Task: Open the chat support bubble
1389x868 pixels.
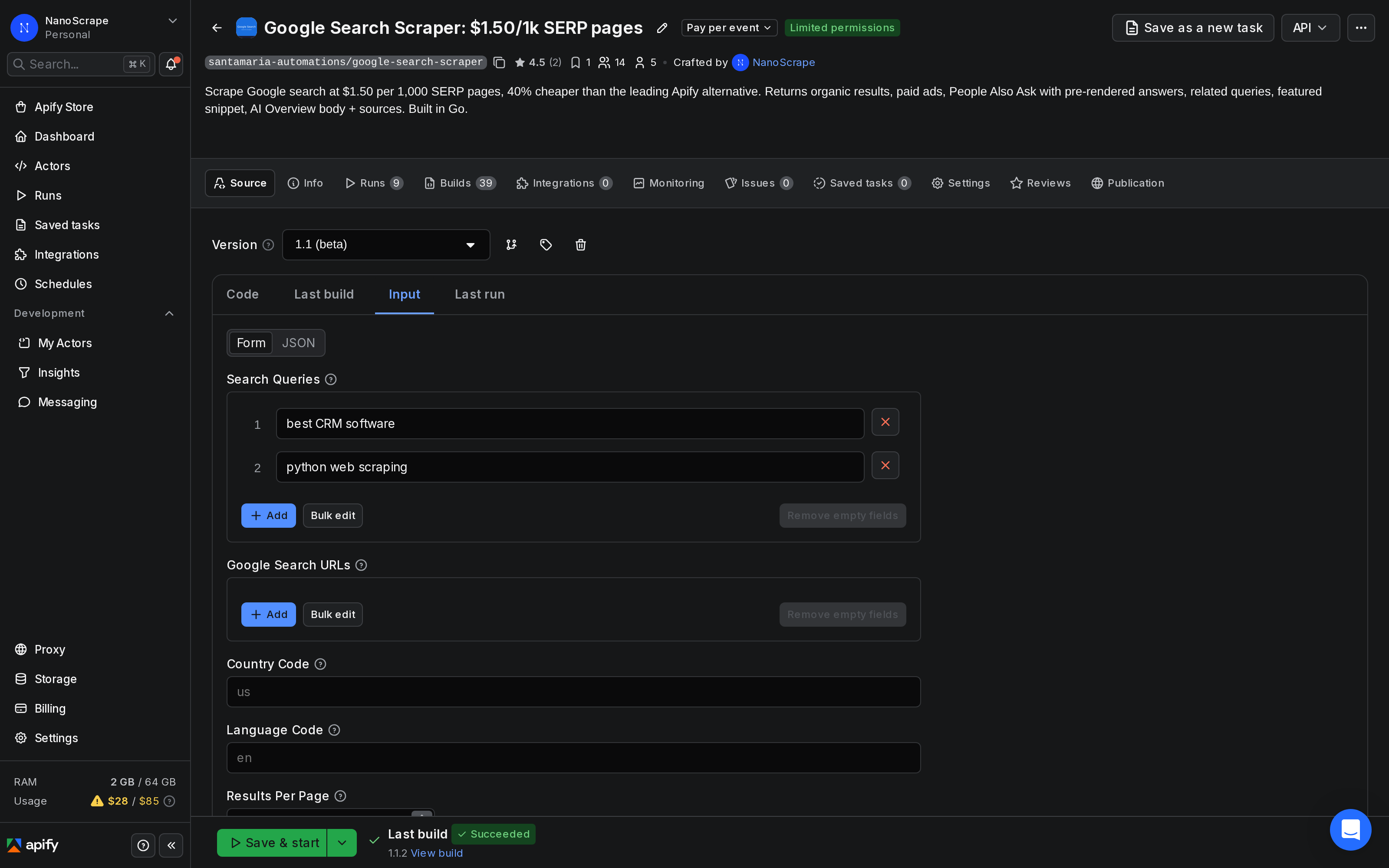Action: pos(1350,829)
